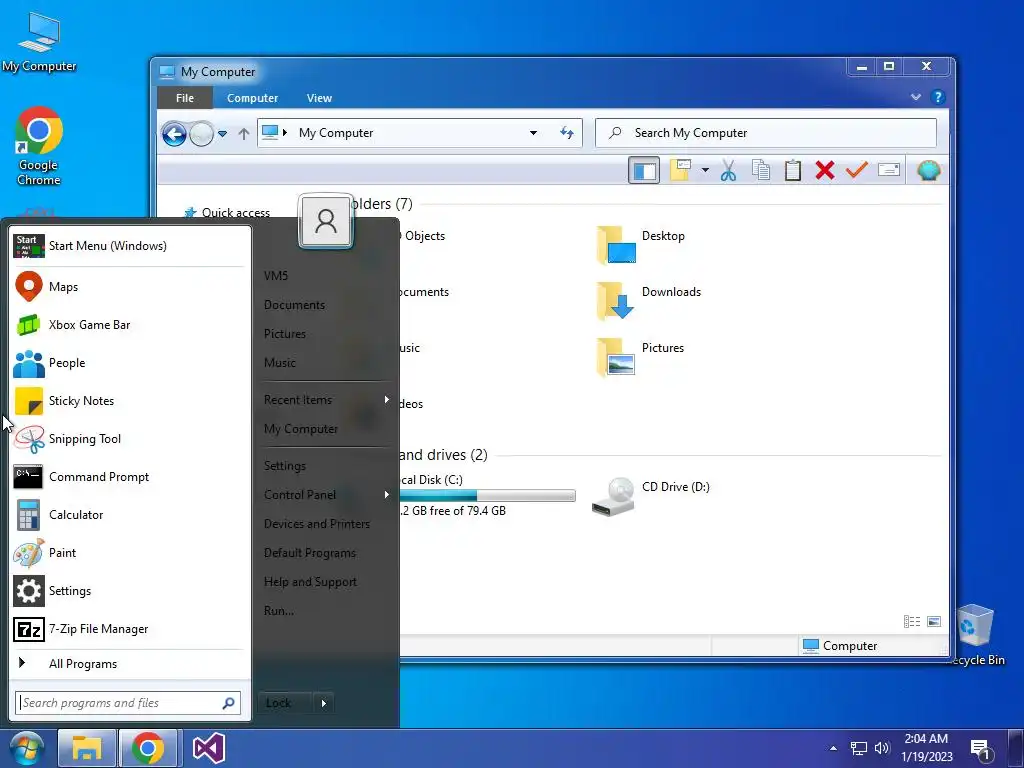This screenshot has height=768, width=1024.
Task: Switch to details view icon
Action: pyautogui.click(x=912, y=621)
